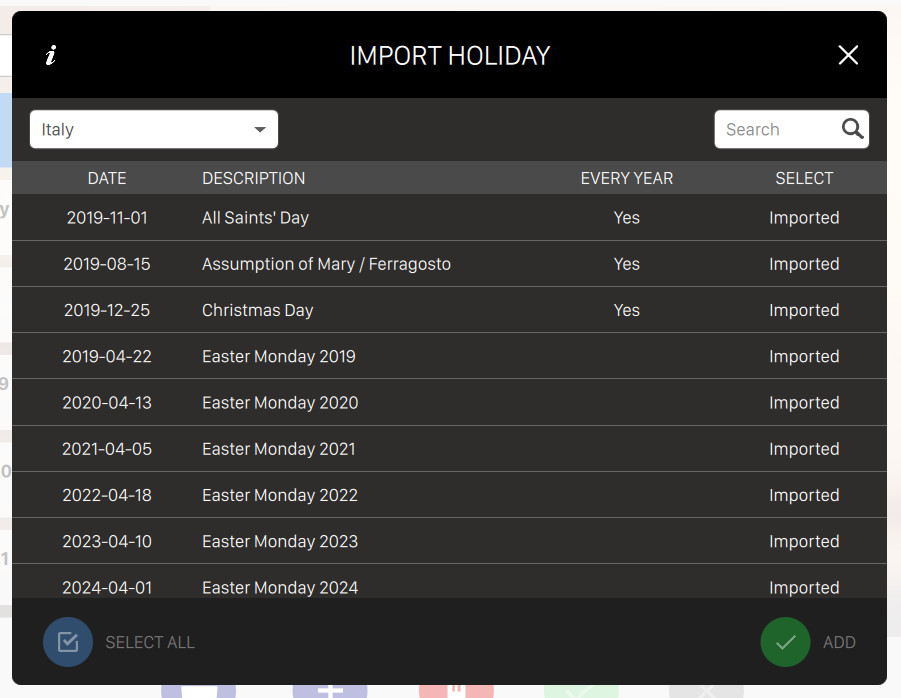
Task: Toggle Imported status for Easter Monday 2021
Action: pos(804,449)
